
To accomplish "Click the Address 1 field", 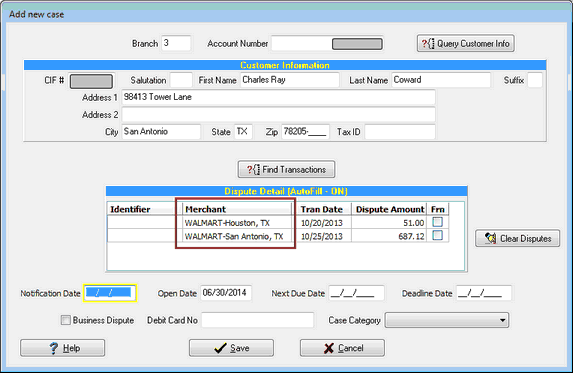I will click(278, 97).
